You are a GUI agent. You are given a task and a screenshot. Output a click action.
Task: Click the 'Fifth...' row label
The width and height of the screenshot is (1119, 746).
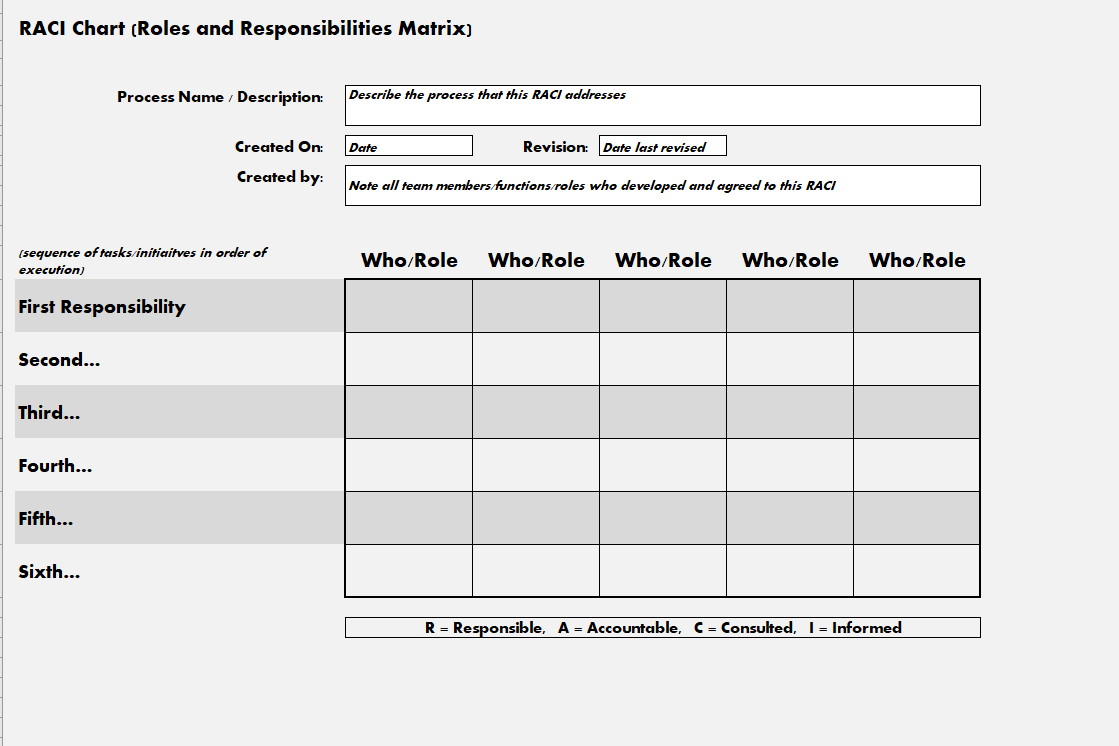46,518
